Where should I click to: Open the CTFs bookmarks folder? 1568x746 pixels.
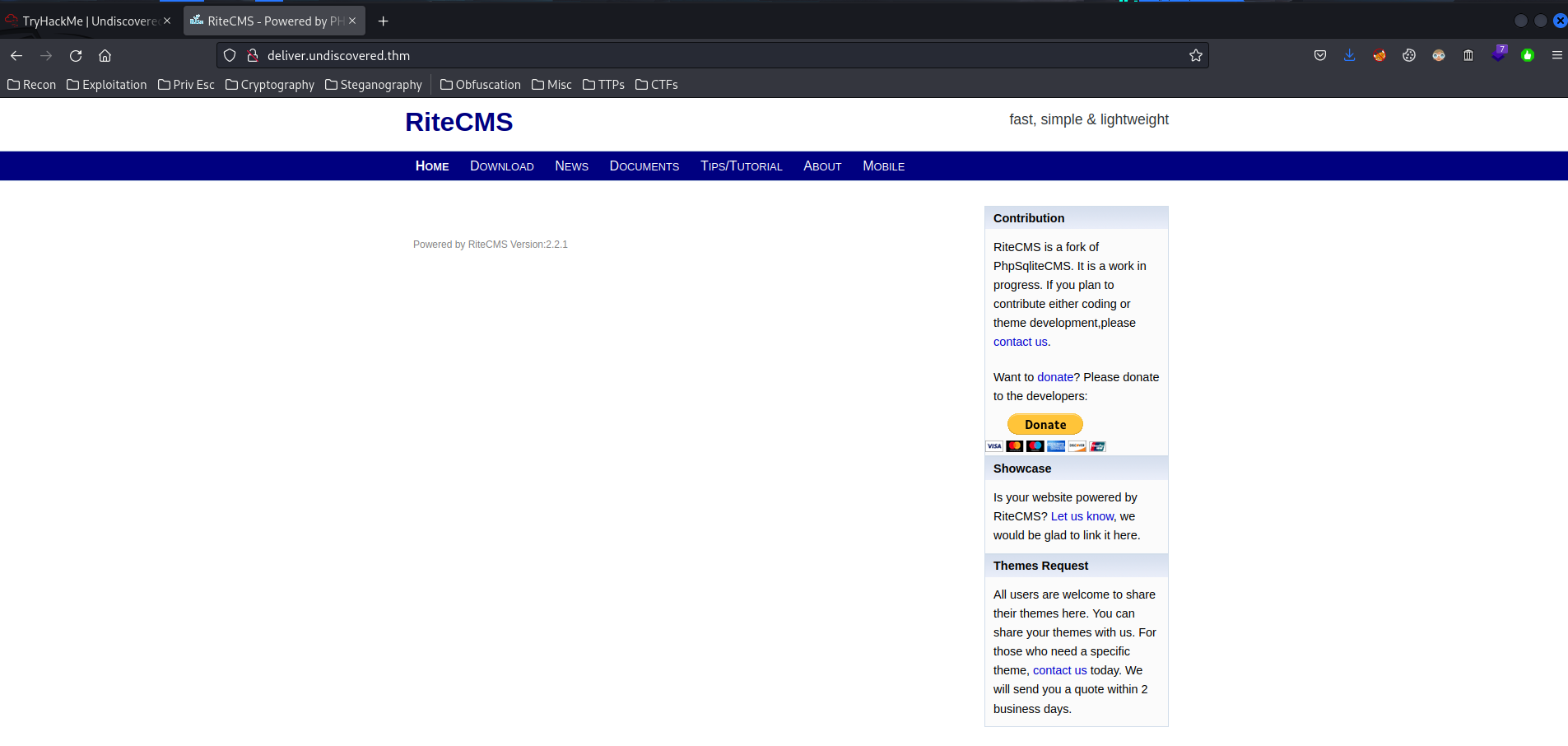tap(657, 85)
